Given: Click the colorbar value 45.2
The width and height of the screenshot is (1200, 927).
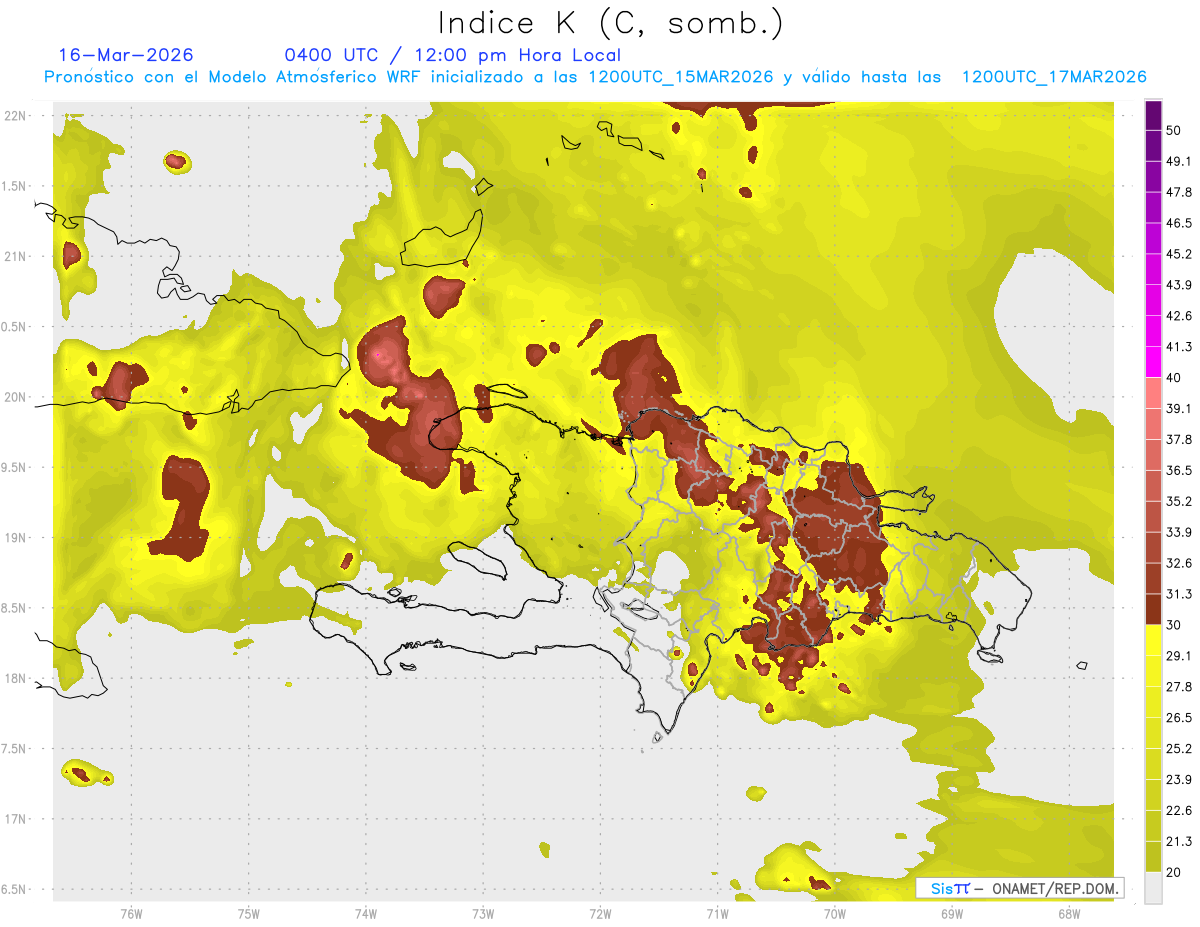Looking at the screenshot, I should (1179, 254).
